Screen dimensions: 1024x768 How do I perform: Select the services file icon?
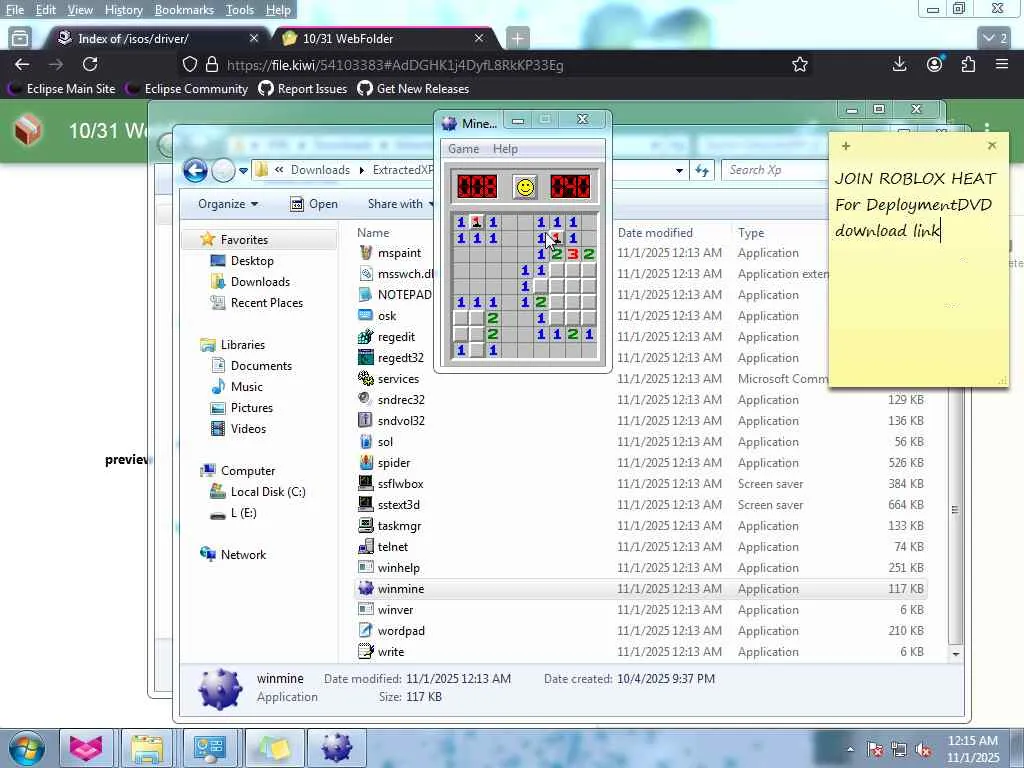(x=366, y=379)
